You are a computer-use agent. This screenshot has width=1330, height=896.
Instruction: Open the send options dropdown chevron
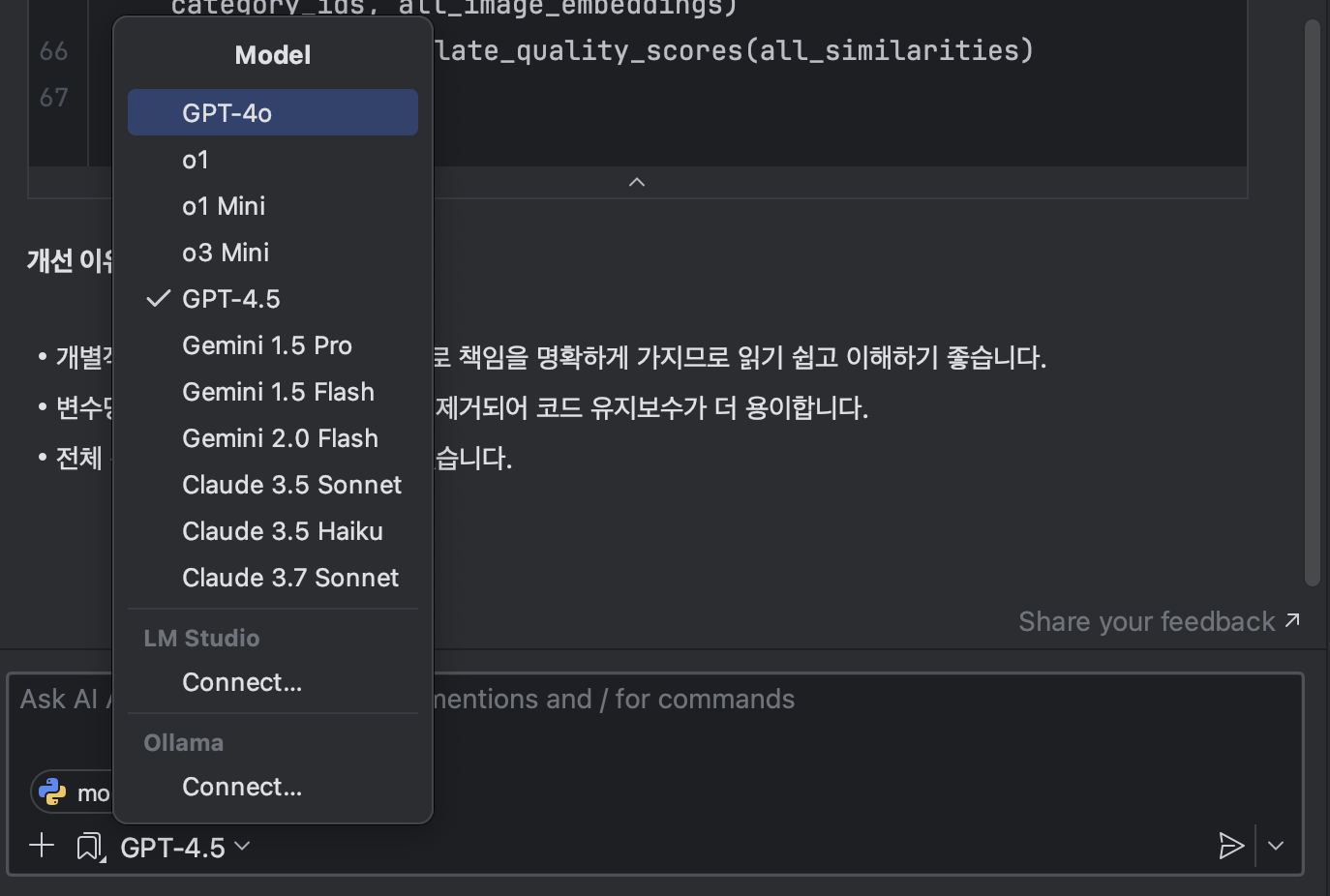coord(1276,846)
